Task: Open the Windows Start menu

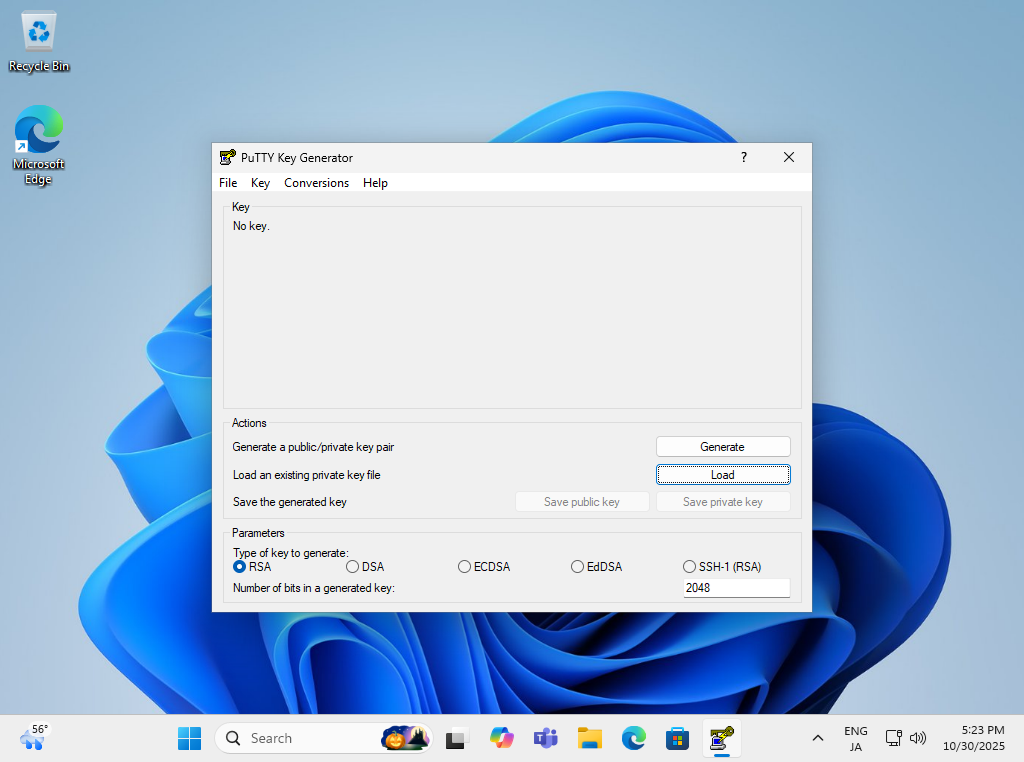Action: 189,738
